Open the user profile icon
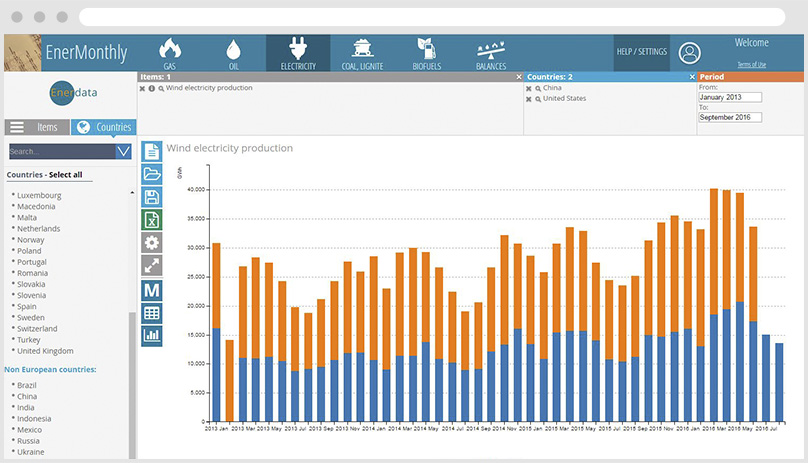 [x=689, y=53]
